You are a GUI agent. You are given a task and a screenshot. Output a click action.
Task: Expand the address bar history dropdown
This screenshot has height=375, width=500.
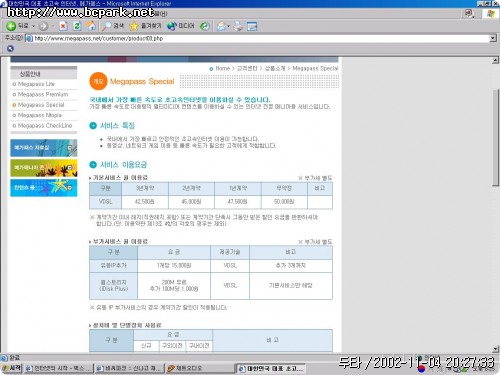(493, 38)
